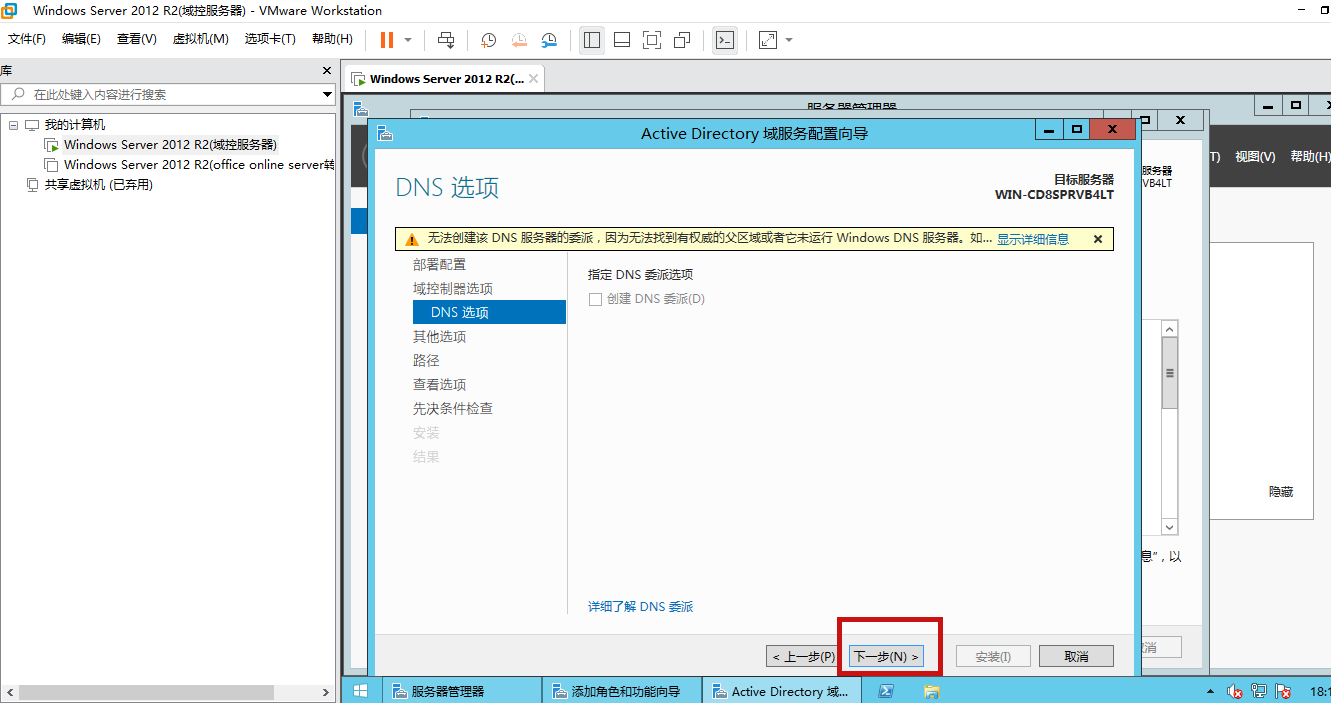Open the snapshot manager icon
This screenshot has width=1331, height=703.
coord(549,40)
